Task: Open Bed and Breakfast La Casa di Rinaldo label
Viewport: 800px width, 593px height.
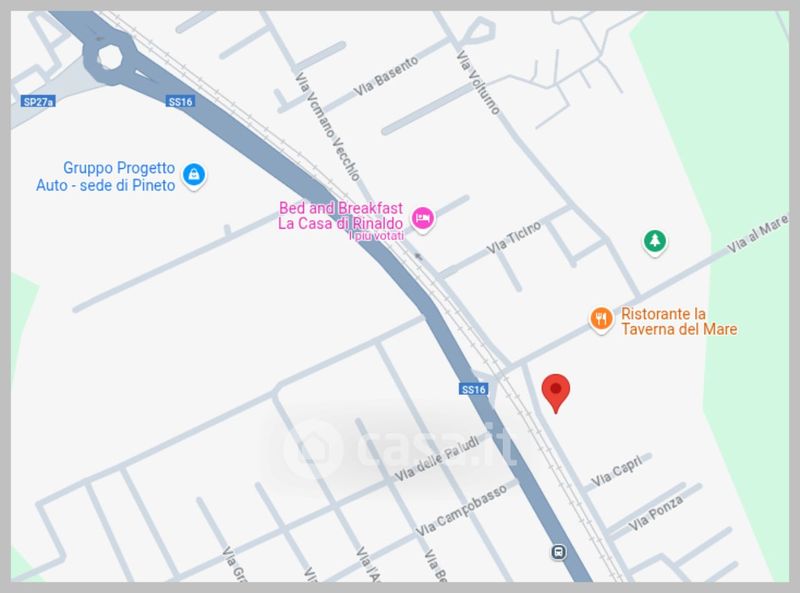Action: tap(341, 216)
